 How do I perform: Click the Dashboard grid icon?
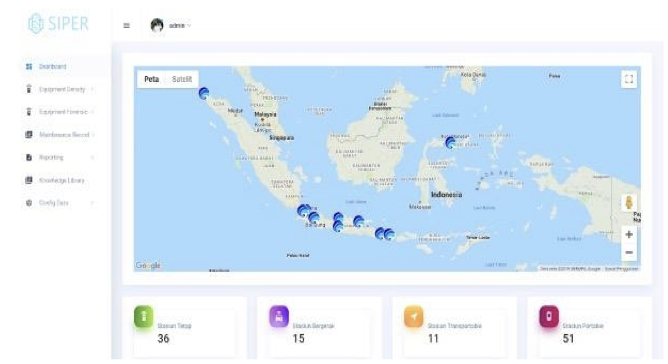29,66
